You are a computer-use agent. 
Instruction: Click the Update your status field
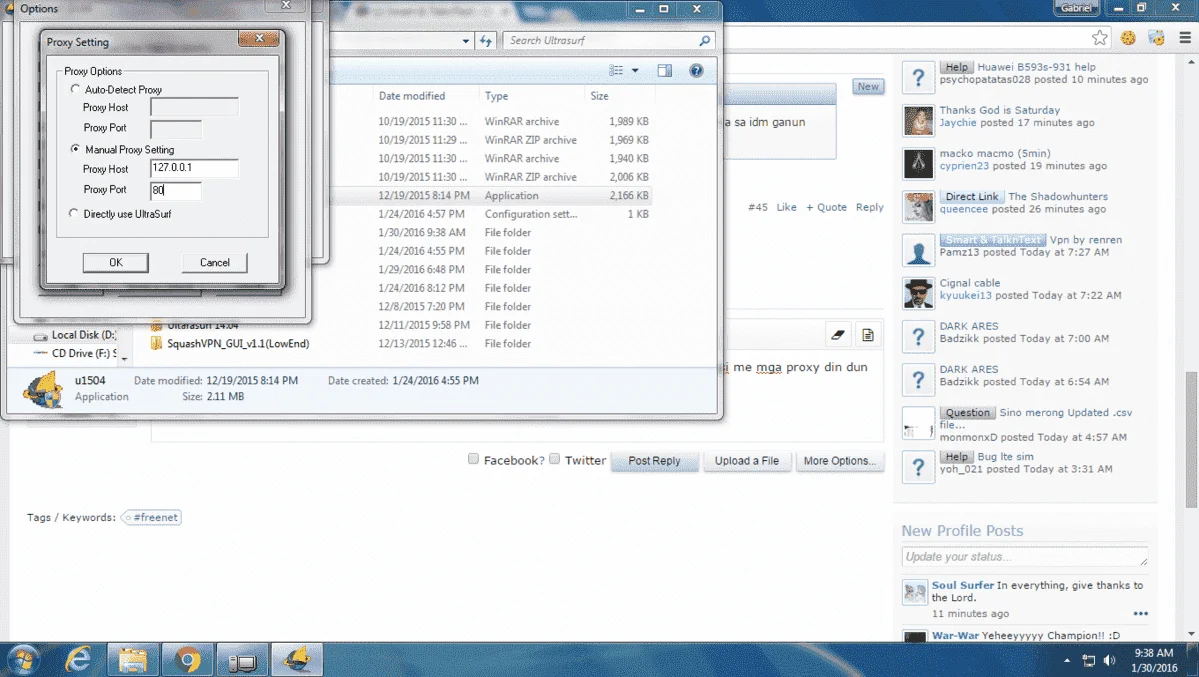[1025, 557]
